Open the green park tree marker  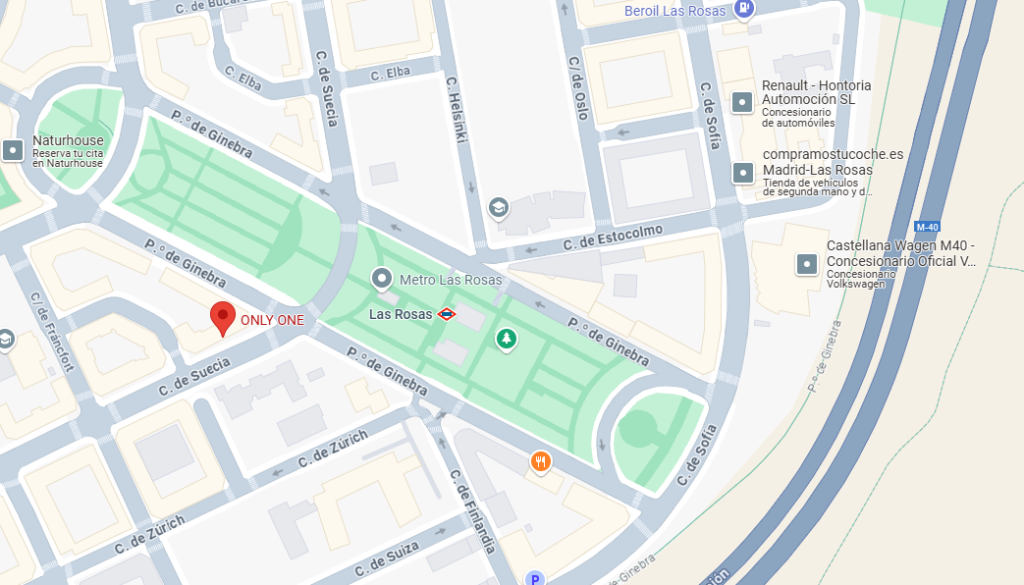tap(506, 340)
